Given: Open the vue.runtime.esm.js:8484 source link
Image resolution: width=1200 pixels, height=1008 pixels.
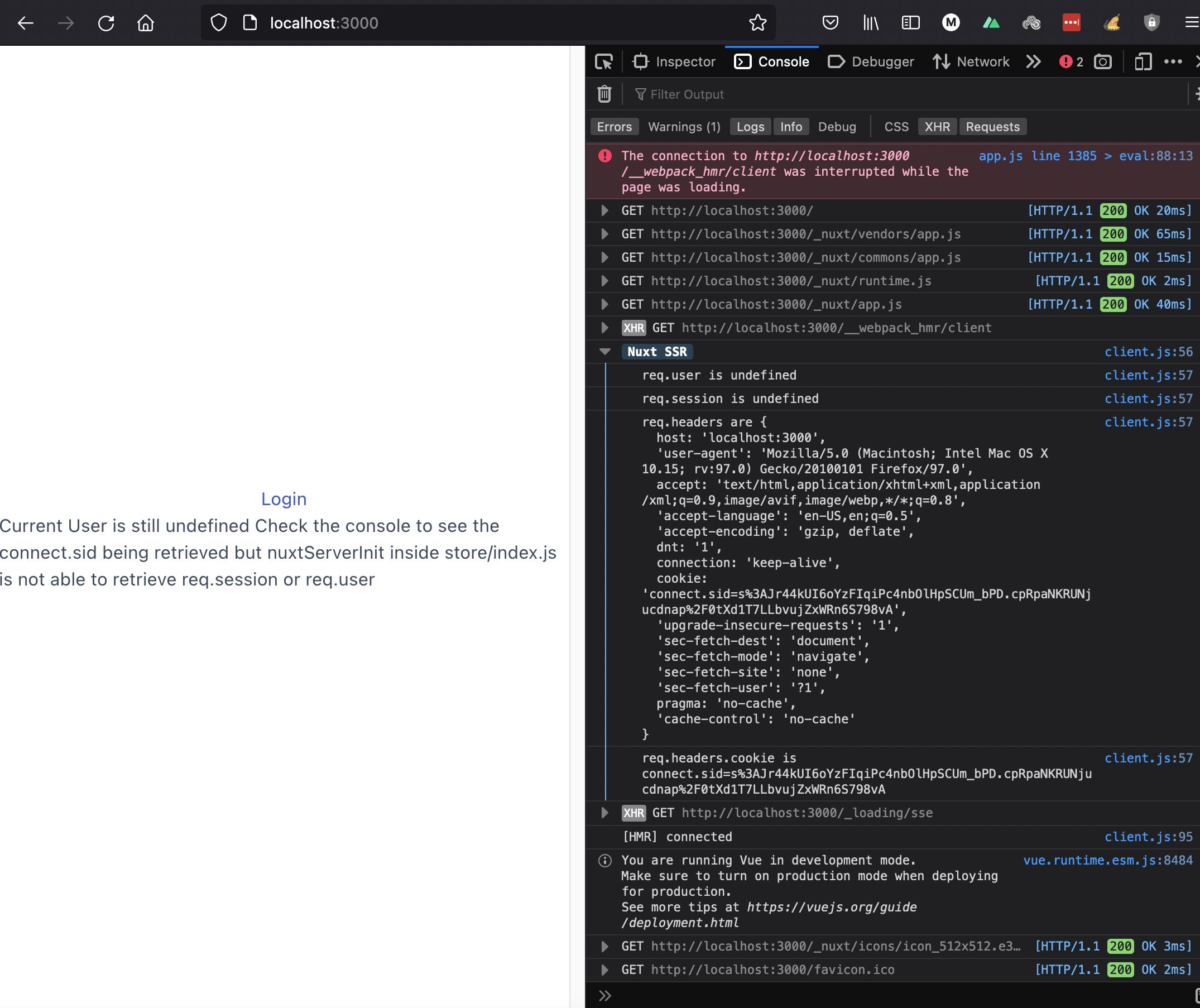Looking at the screenshot, I should point(1107,861).
